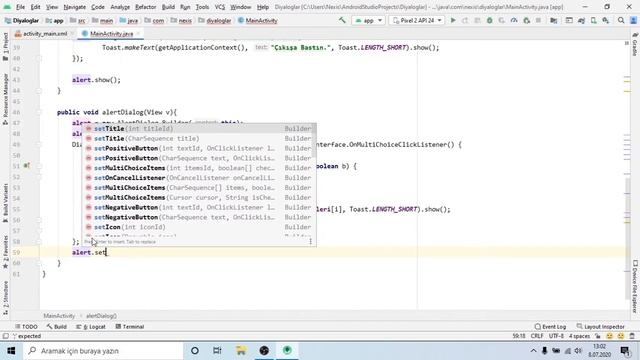
Task: Collapse the fold marker at line 49
Action: [x=39, y=144]
